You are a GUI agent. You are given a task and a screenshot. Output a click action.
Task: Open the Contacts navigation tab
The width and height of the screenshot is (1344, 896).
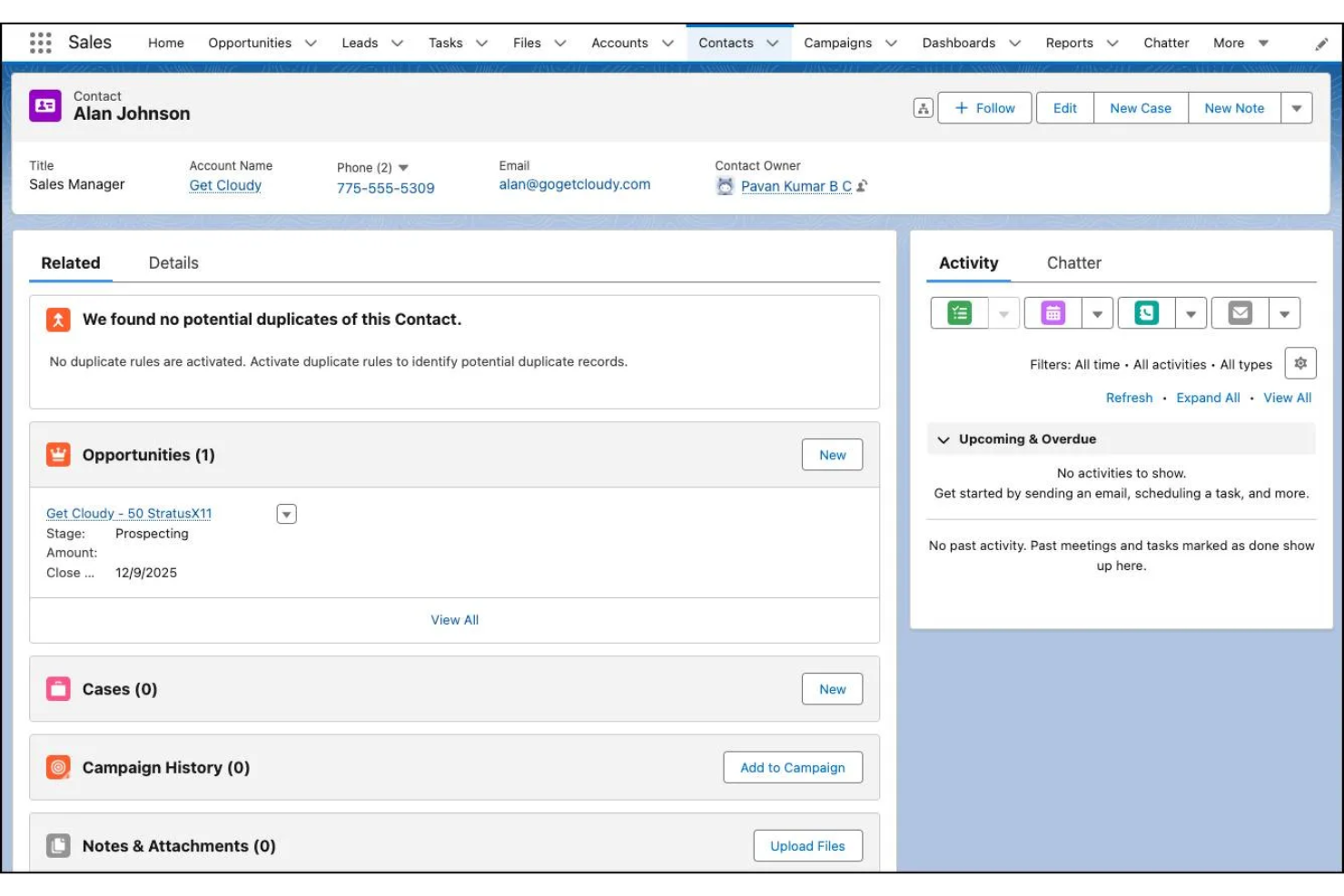point(726,43)
